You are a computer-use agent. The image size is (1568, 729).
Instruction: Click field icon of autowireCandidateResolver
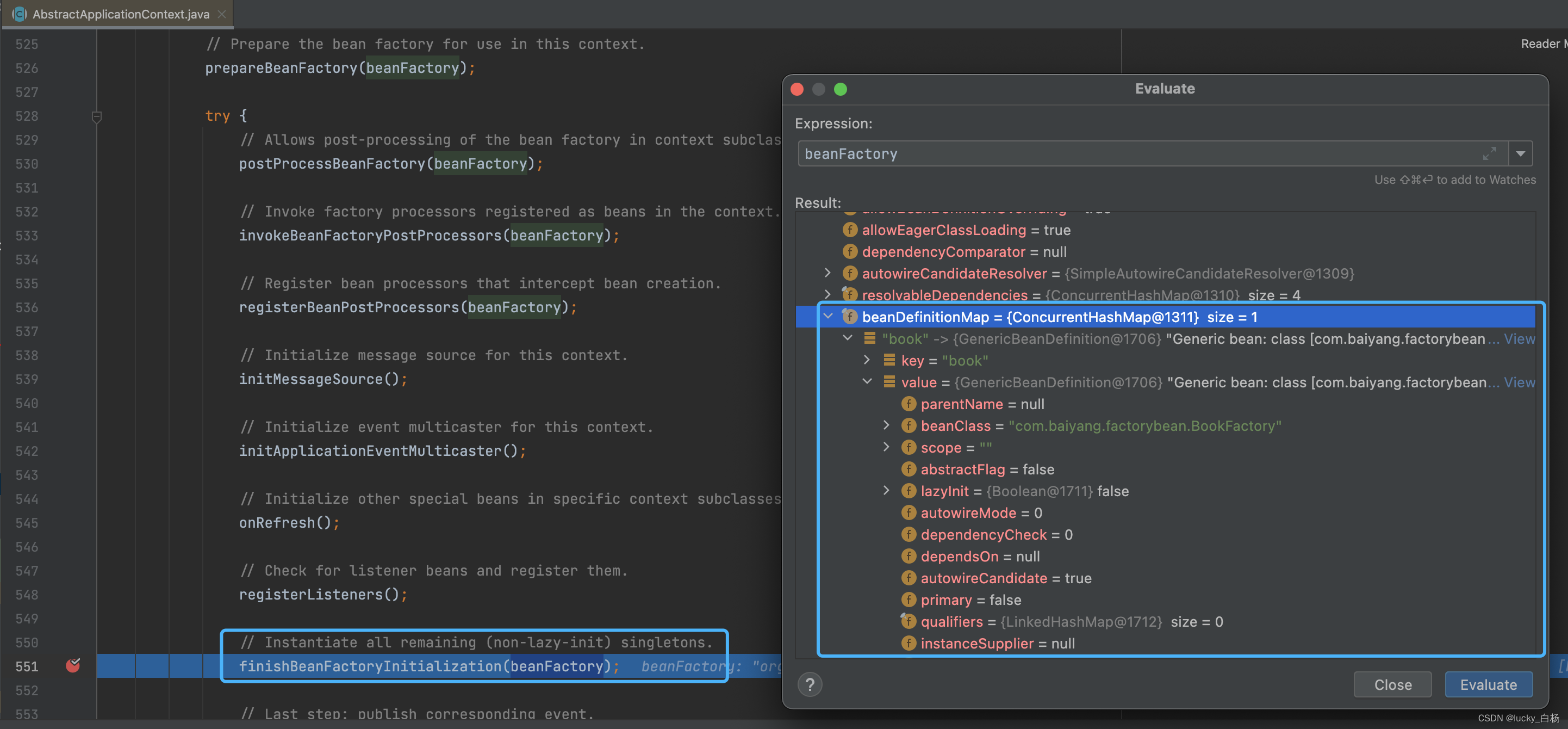pyautogui.click(x=850, y=274)
